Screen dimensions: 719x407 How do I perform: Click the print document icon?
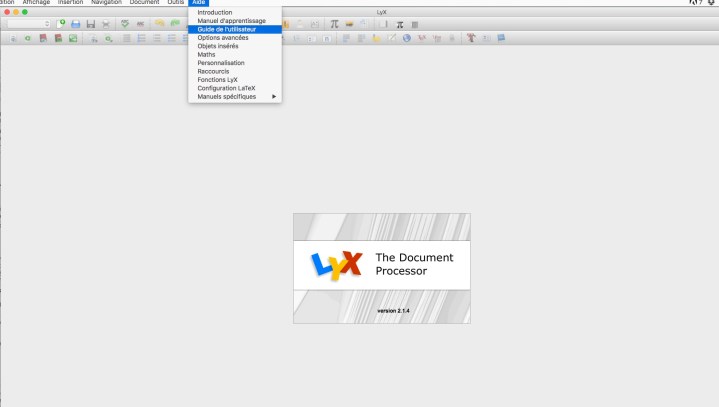105,23
